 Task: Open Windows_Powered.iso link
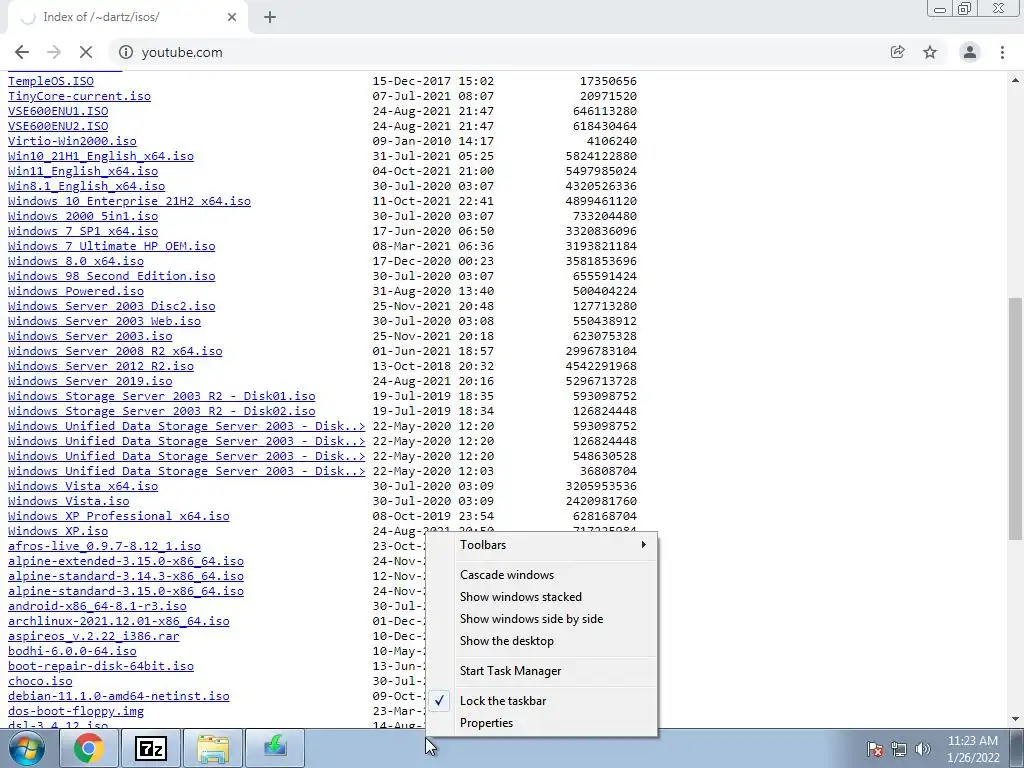tap(76, 291)
